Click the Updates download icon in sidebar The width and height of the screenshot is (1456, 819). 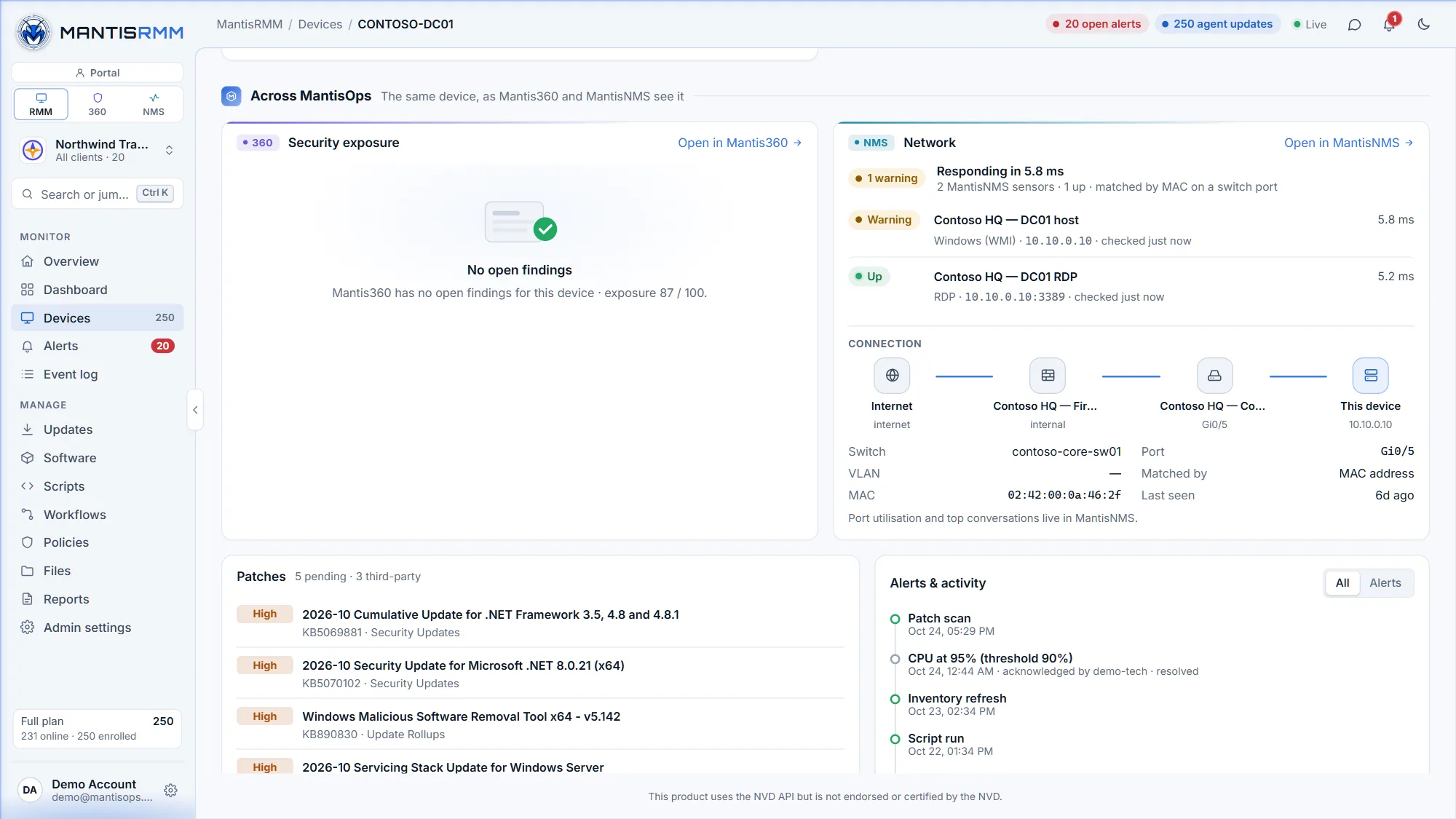28,430
